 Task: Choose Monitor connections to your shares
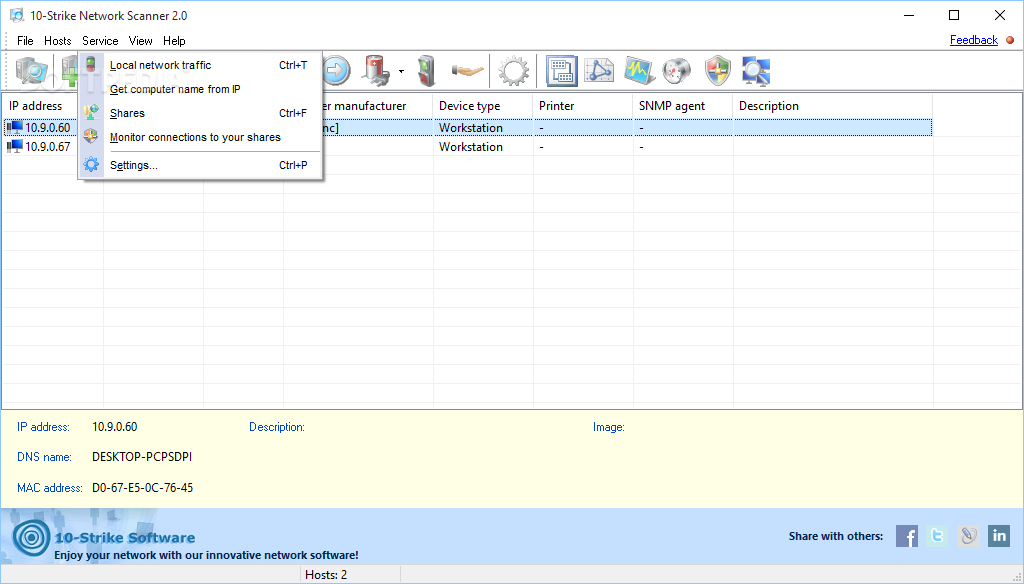200,137
